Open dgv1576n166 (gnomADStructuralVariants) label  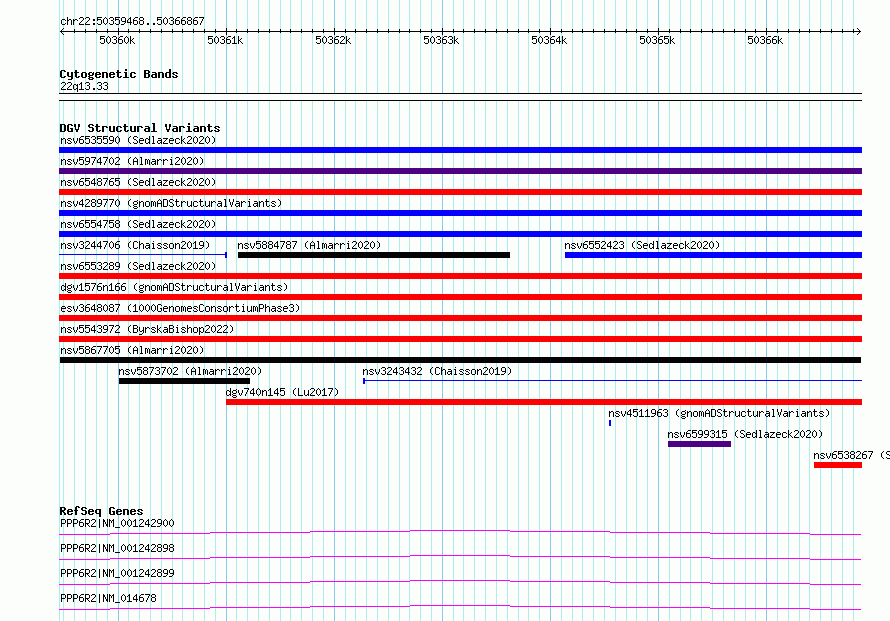[x=174, y=287]
